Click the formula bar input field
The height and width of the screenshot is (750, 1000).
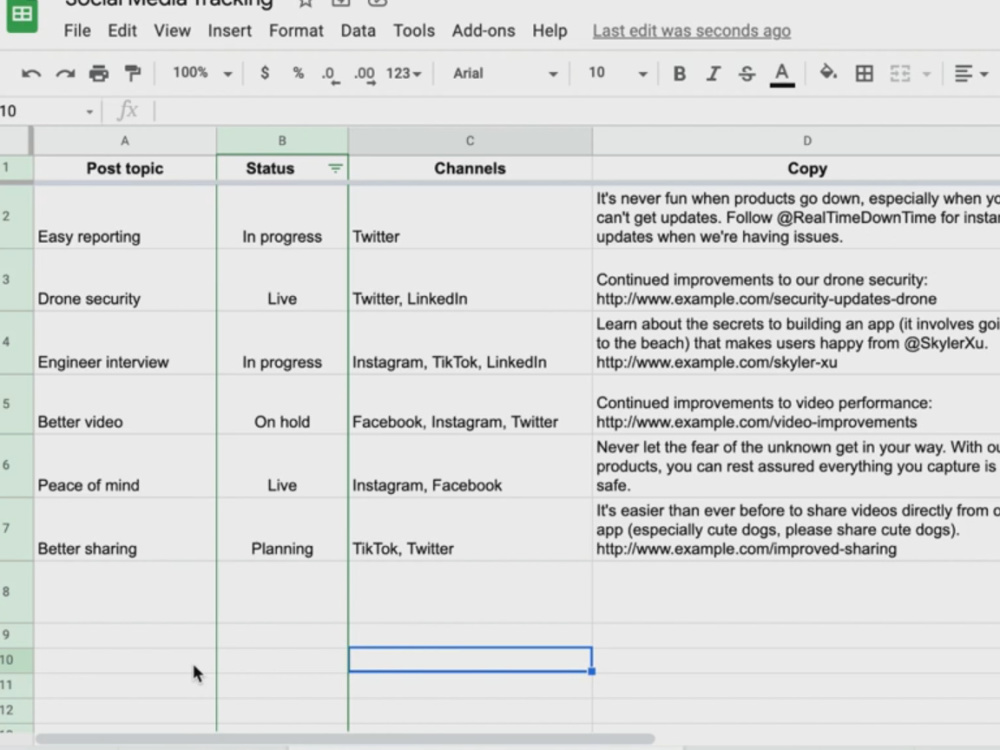[577, 111]
